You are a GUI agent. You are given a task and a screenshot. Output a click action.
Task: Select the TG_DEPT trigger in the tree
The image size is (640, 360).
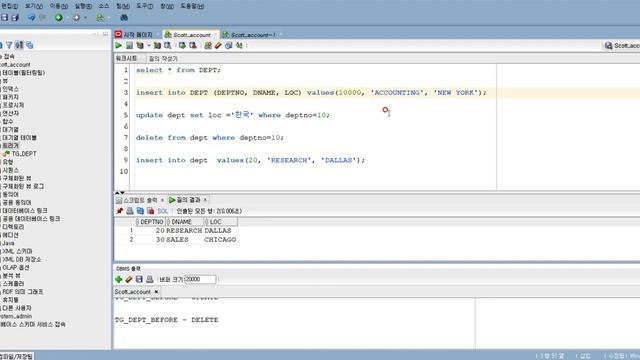(24, 154)
